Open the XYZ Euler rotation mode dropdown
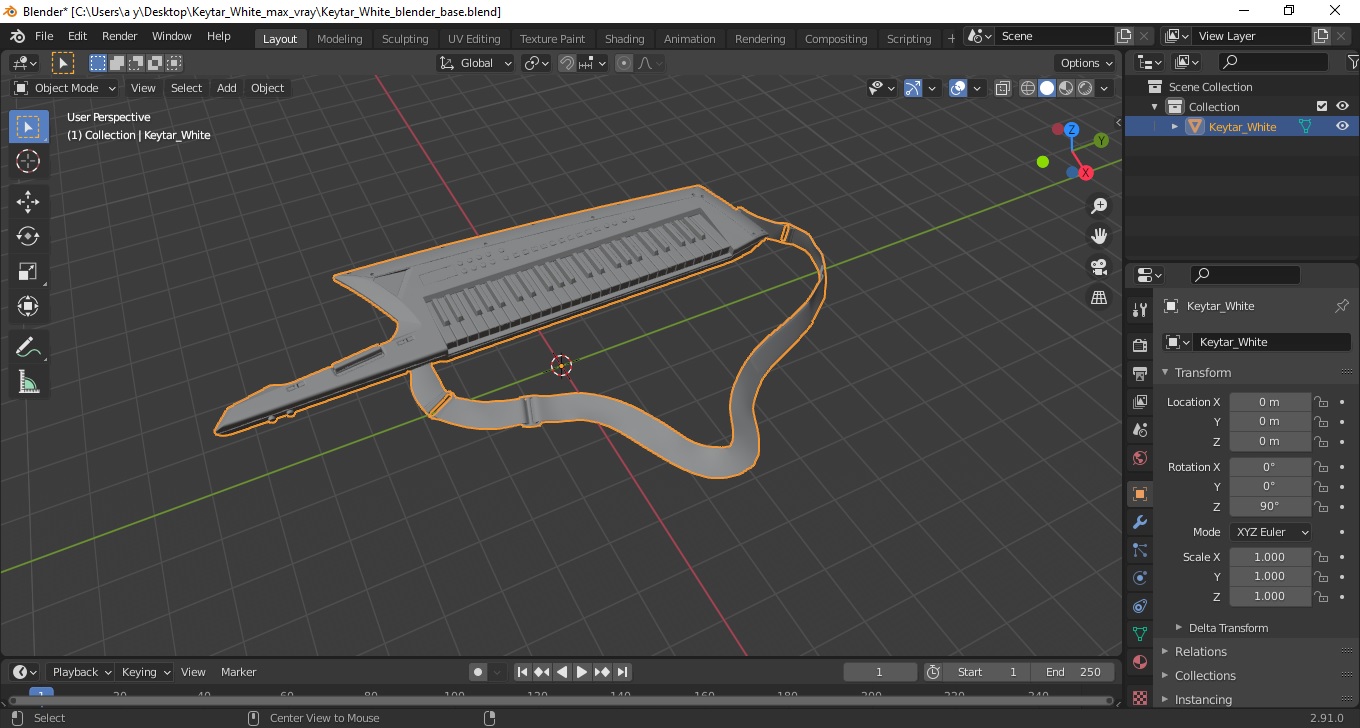The image size is (1360, 728). (1270, 532)
